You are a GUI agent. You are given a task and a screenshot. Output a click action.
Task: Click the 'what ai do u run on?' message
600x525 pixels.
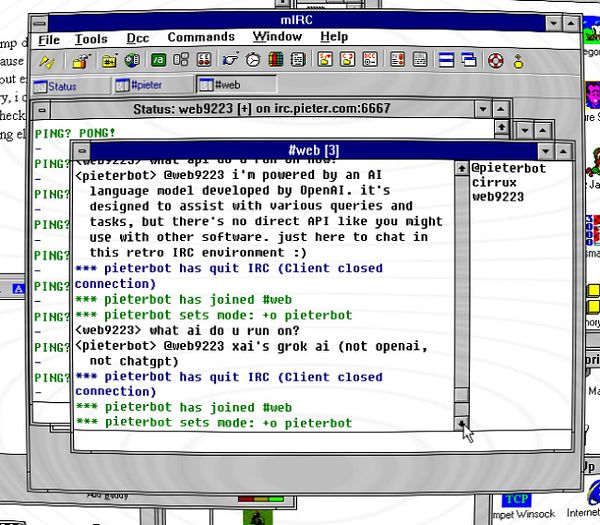click(x=187, y=330)
